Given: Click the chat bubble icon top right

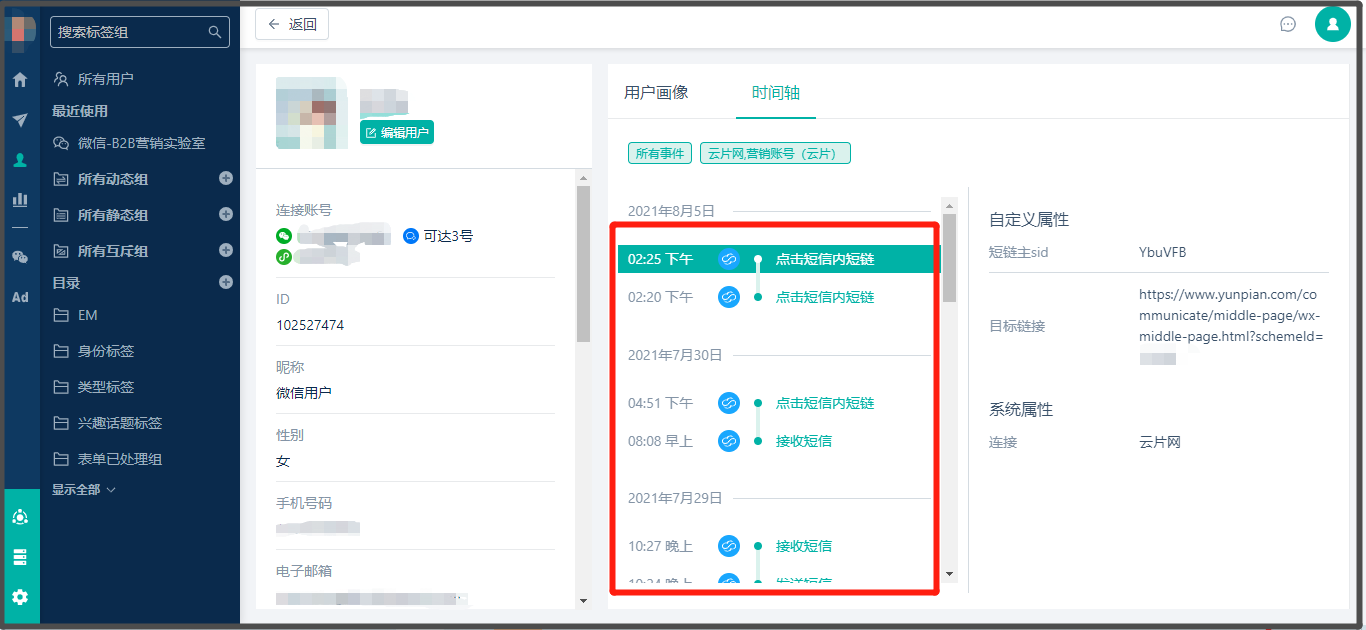Looking at the screenshot, I should [x=1288, y=24].
